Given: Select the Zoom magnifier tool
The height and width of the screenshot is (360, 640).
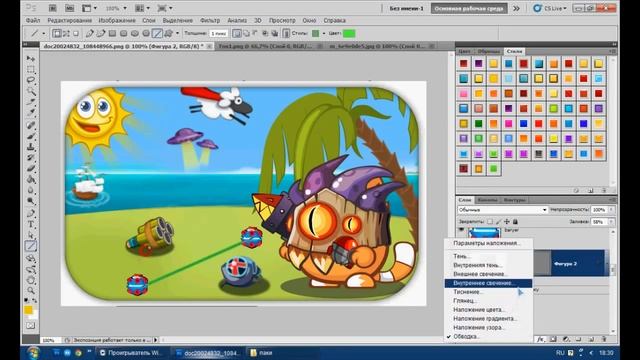Looking at the screenshot, I should coord(31,290).
